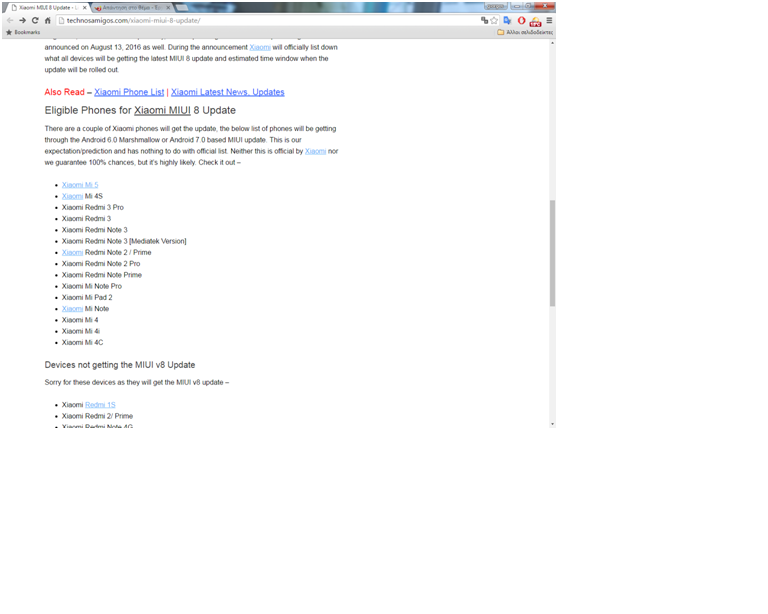Open the Xiaomi Latest News, Updates link
The height and width of the screenshot is (614, 768).
pyautogui.click(x=228, y=92)
